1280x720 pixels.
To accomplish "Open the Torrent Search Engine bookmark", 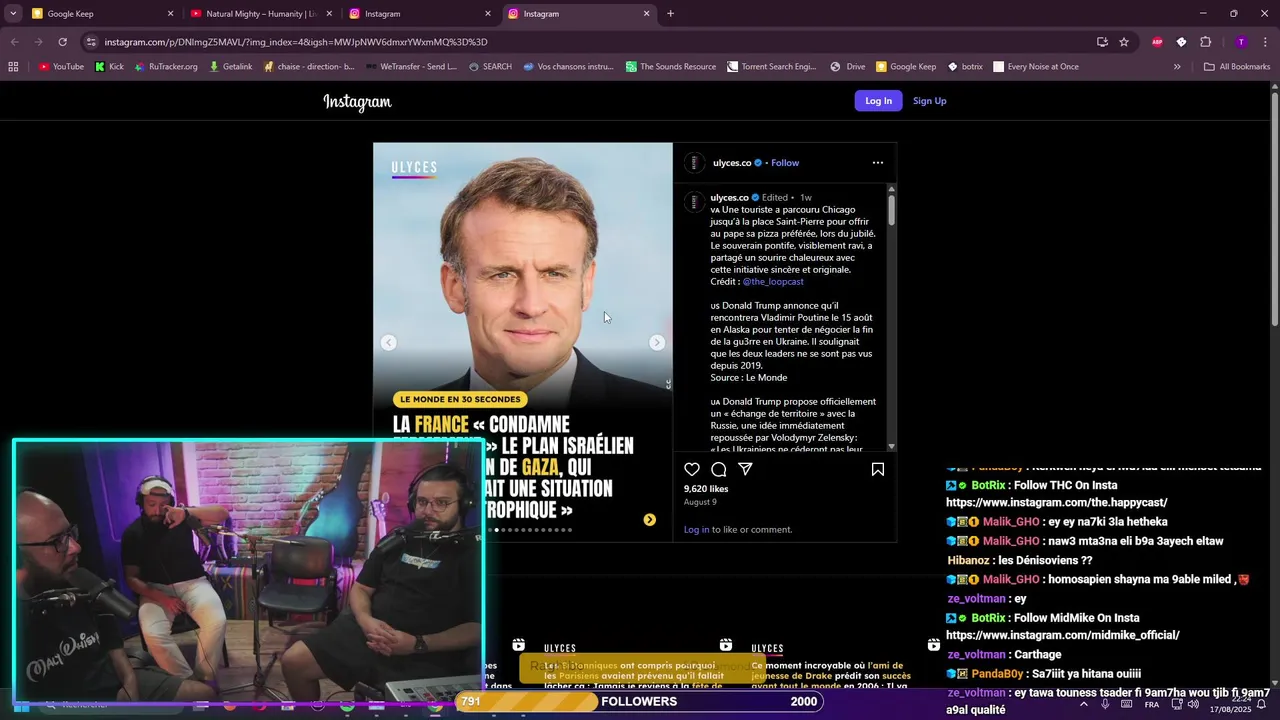I will point(772,67).
